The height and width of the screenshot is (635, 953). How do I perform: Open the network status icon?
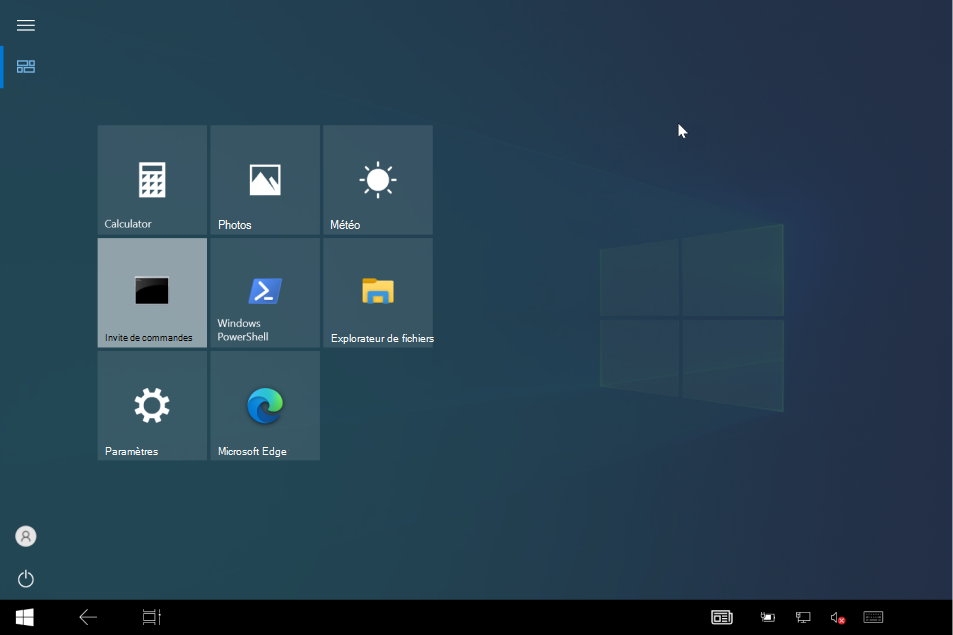[802, 617]
